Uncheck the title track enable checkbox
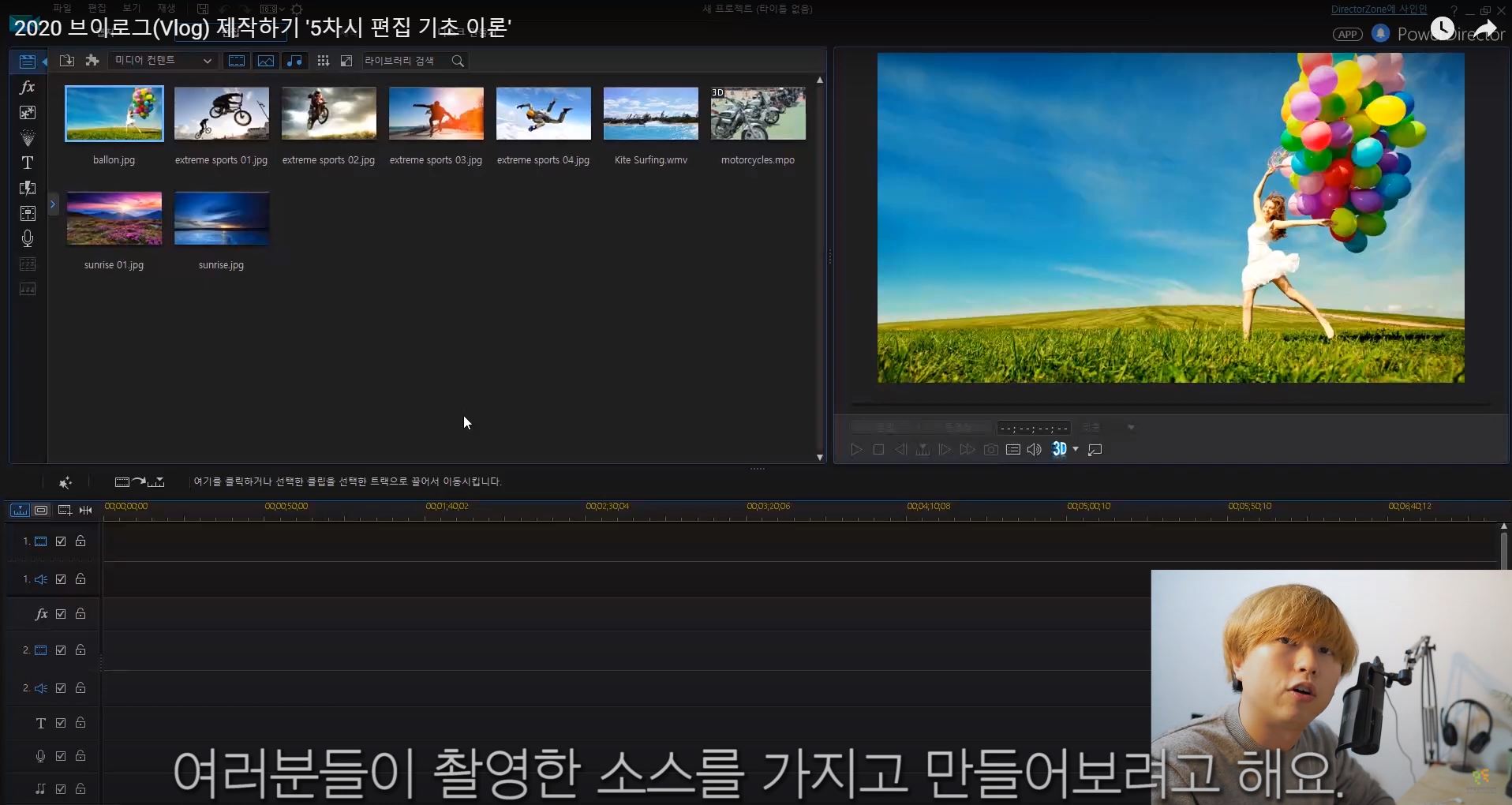The height and width of the screenshot is (805, 1512). (61, 723)
